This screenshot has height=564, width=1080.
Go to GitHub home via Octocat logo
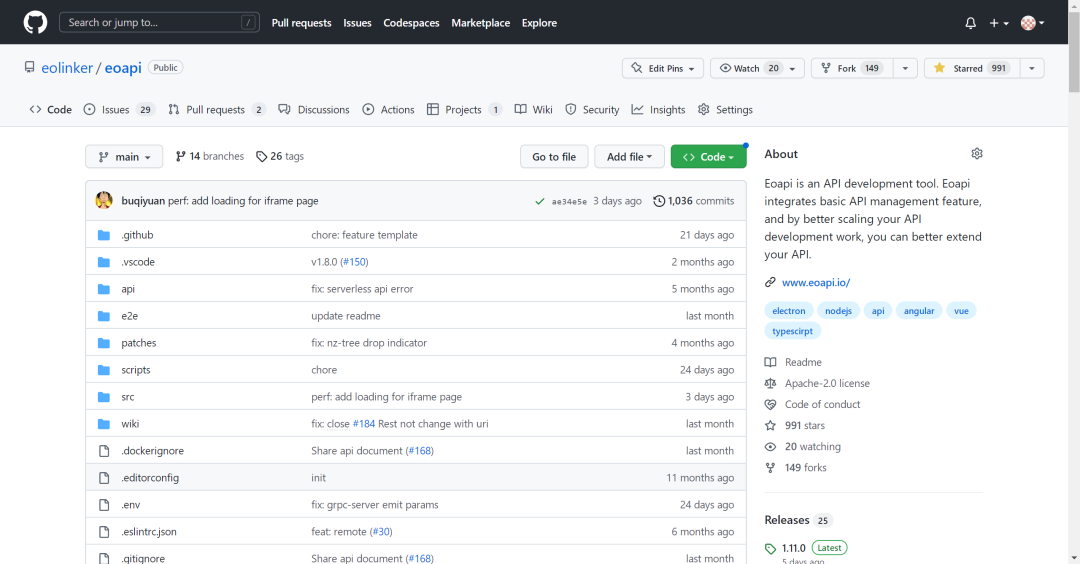[35, 22]
